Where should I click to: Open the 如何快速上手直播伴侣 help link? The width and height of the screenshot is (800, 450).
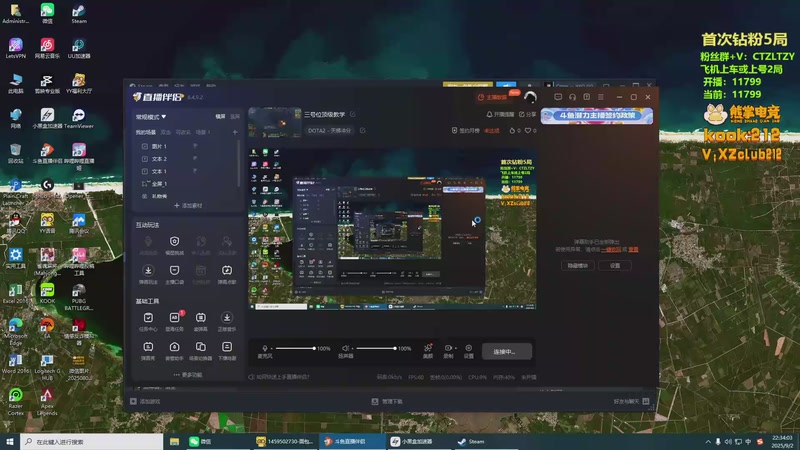(x=280, y=377)
